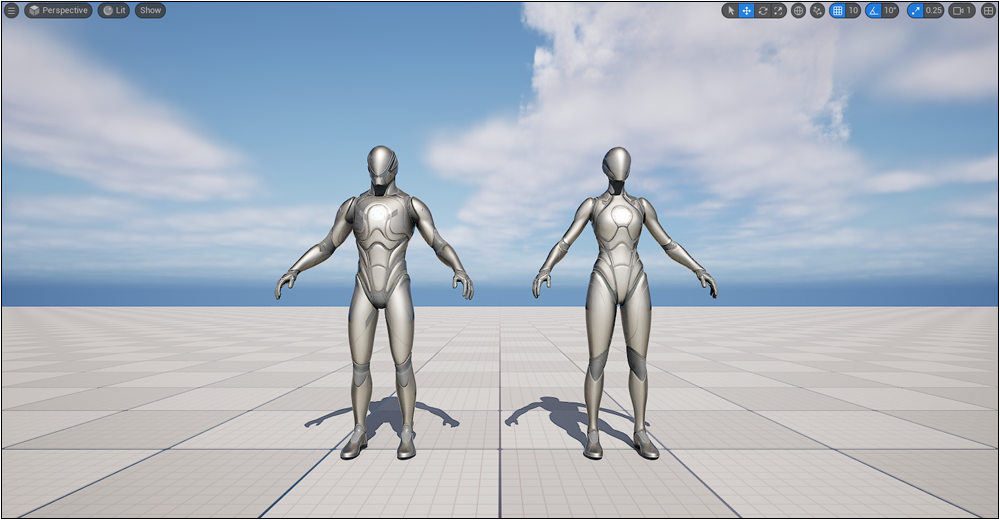
Task: Activate the Rotate tool
Action: (x=762, y=10)
